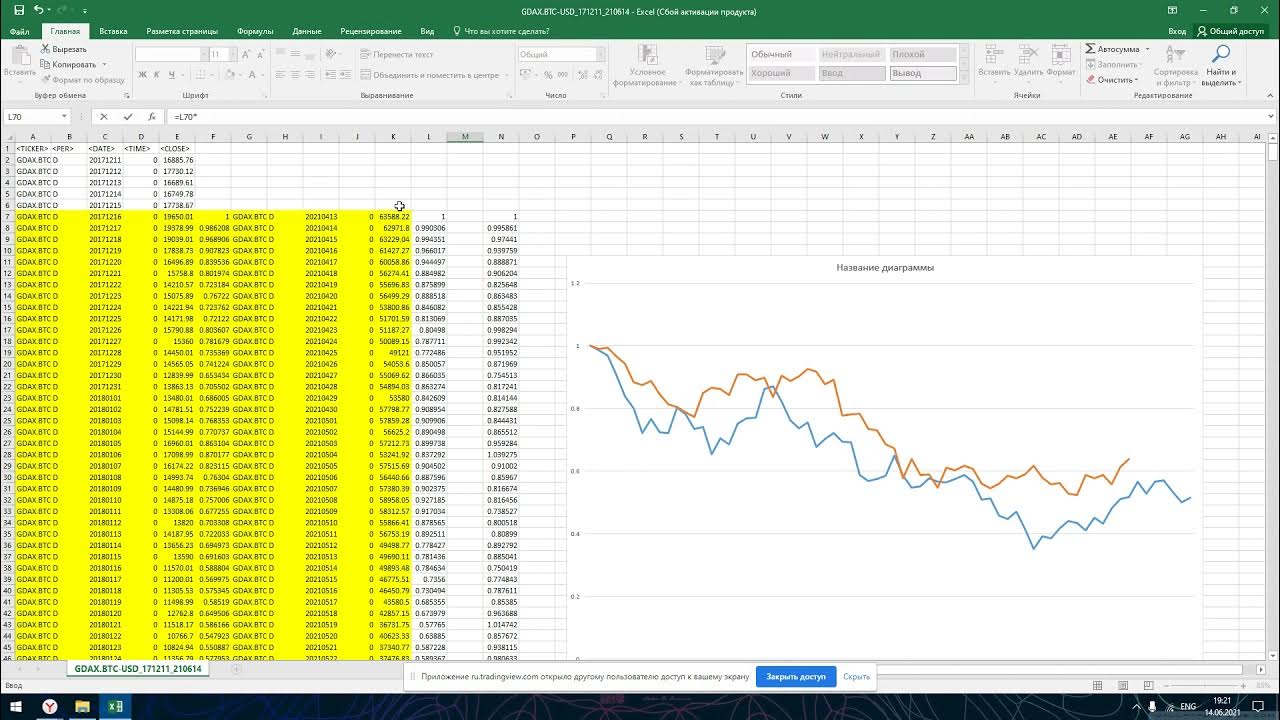Click Merge and Center (Объединить и поместить в центре)

430,75
